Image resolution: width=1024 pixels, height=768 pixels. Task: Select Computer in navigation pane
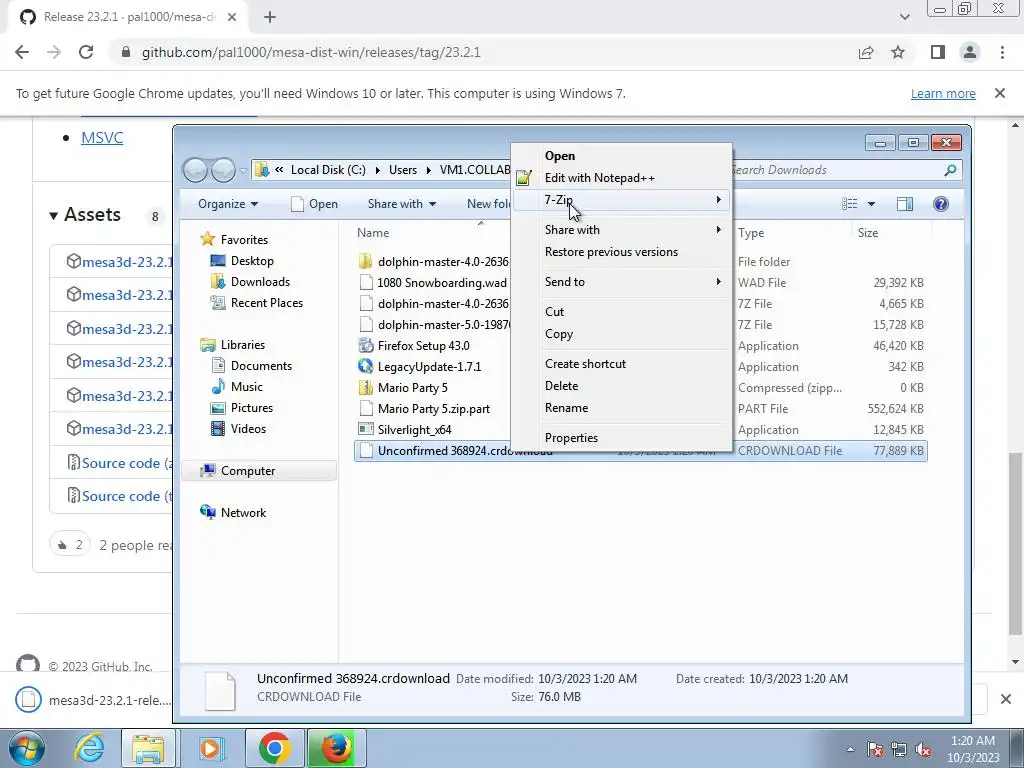coord(248,471)
